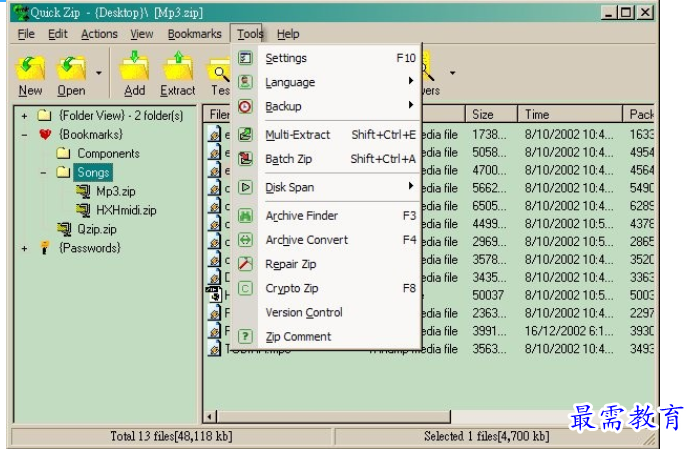Click the Components folder icon

click(64, 153)
